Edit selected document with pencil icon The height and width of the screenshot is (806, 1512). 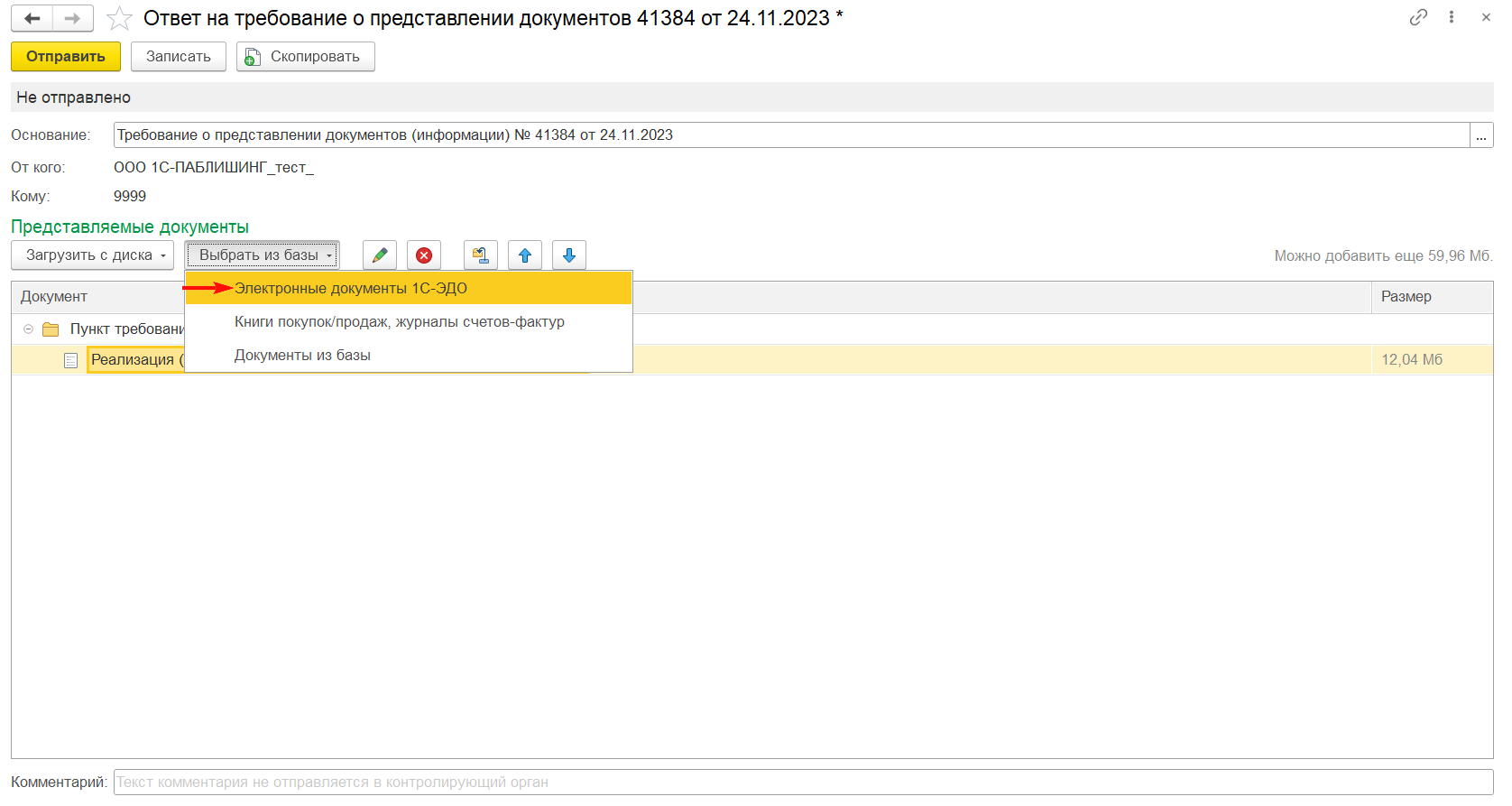(380, 255)
